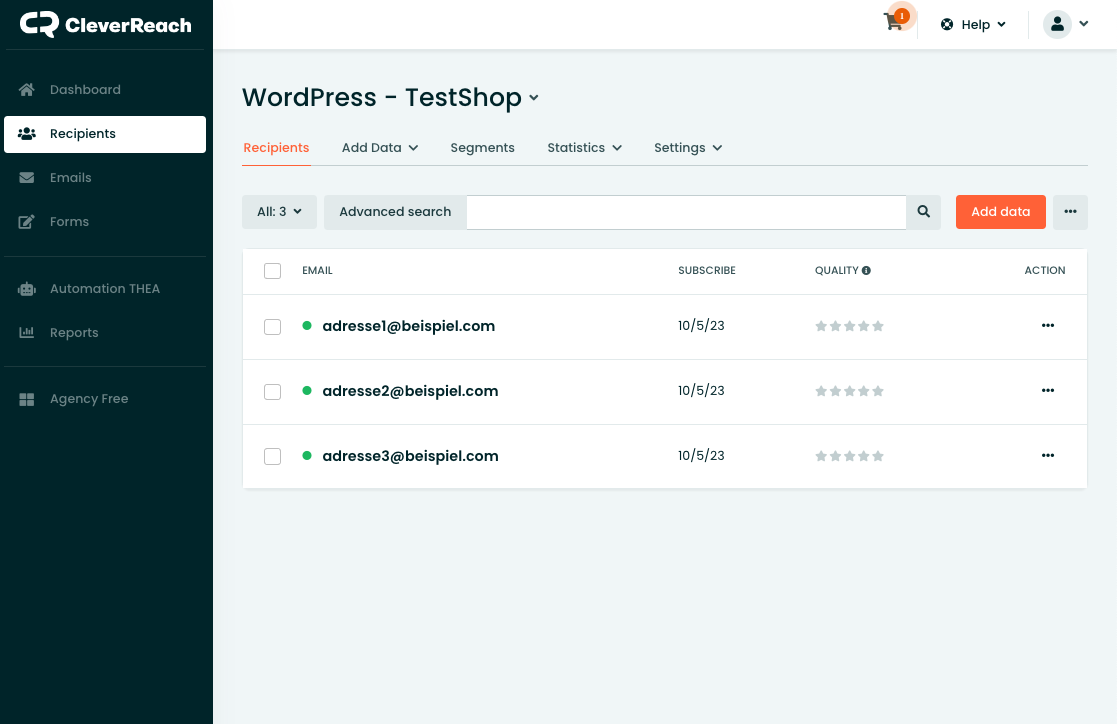Click subscribe date 10/5/23 for adresse1@beispiel.com
This screenshot has width=1117, height=724.
(x=701, y=326)
